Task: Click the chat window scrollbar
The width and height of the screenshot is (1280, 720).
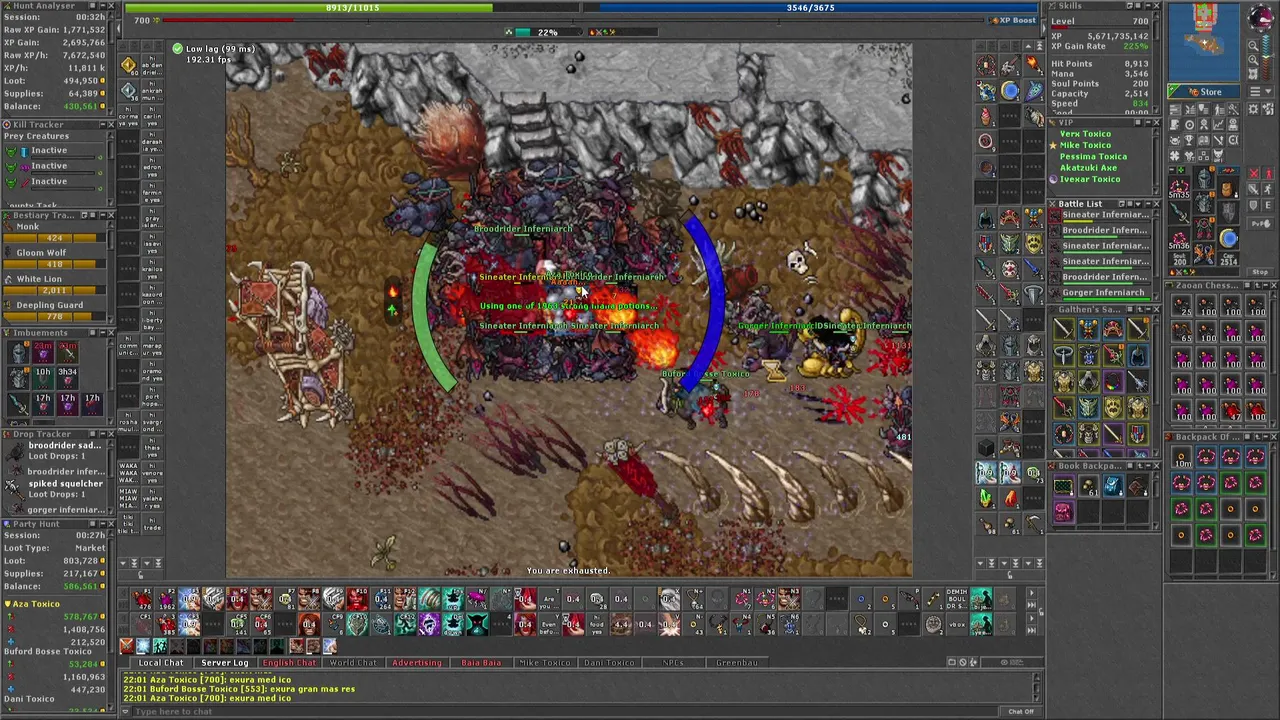Action: [x=1035, y=686]
